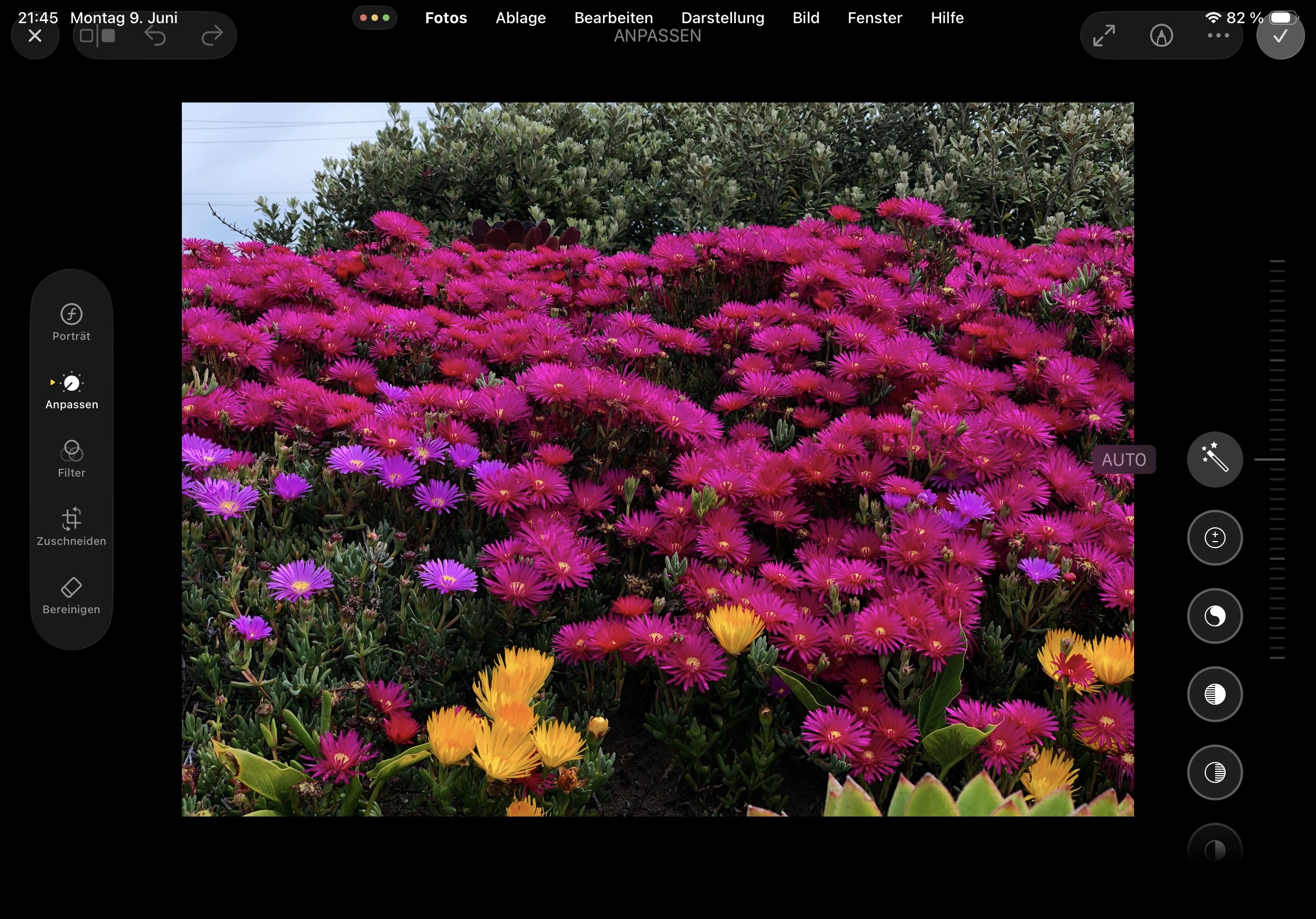Undo the last edit
The width and height of the screenshot is (1316, 919).
point(155,36)
